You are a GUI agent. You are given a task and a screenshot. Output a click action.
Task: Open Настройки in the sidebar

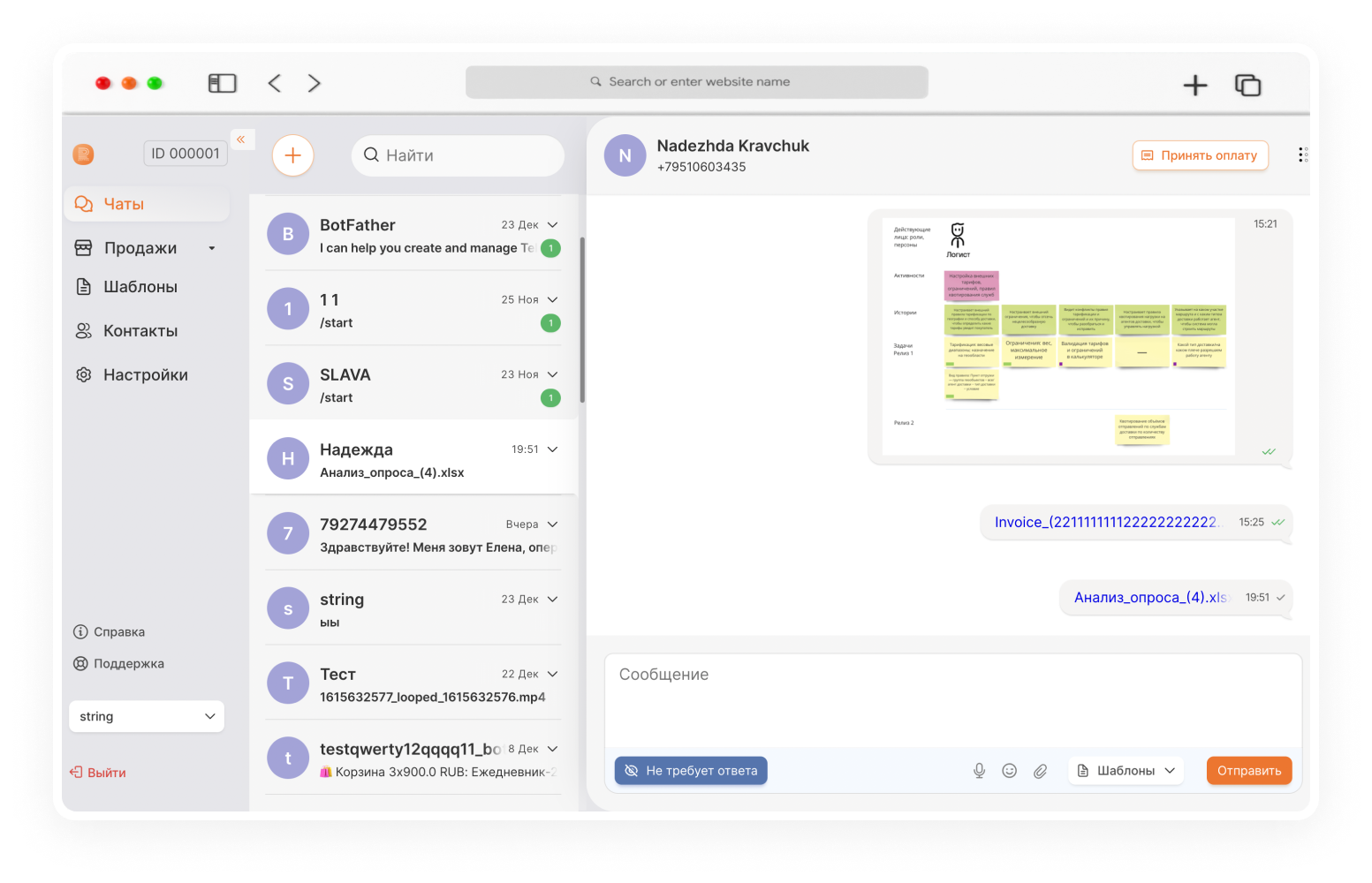pyautogui.click(x=146, y=375)
